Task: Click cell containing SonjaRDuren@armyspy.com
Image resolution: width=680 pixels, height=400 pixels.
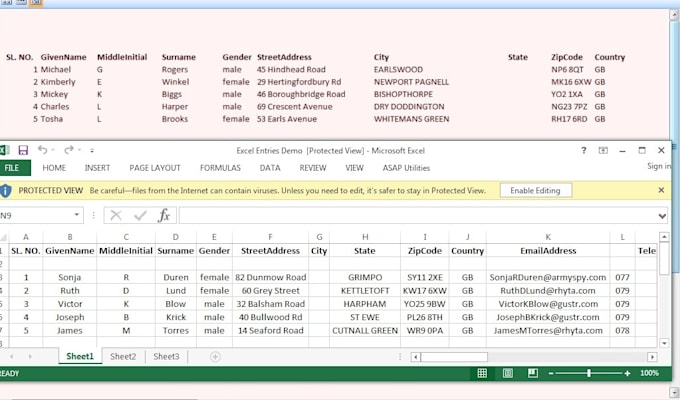Action: click(x=548, y=277)
